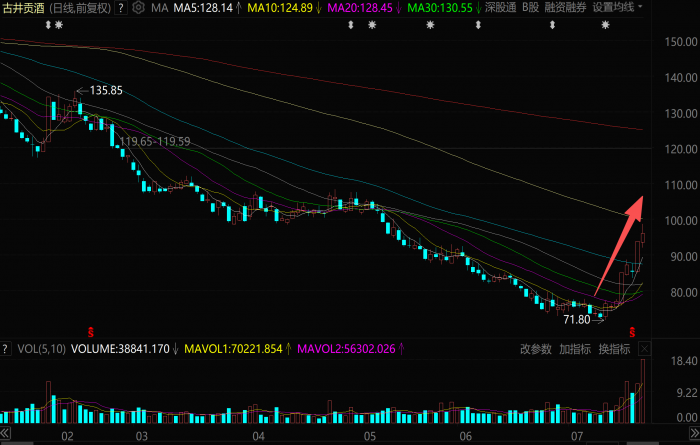Open 换指标 to switch indicator
The height and width of the screenshot is (445, 700).
(x=614, y=349)
